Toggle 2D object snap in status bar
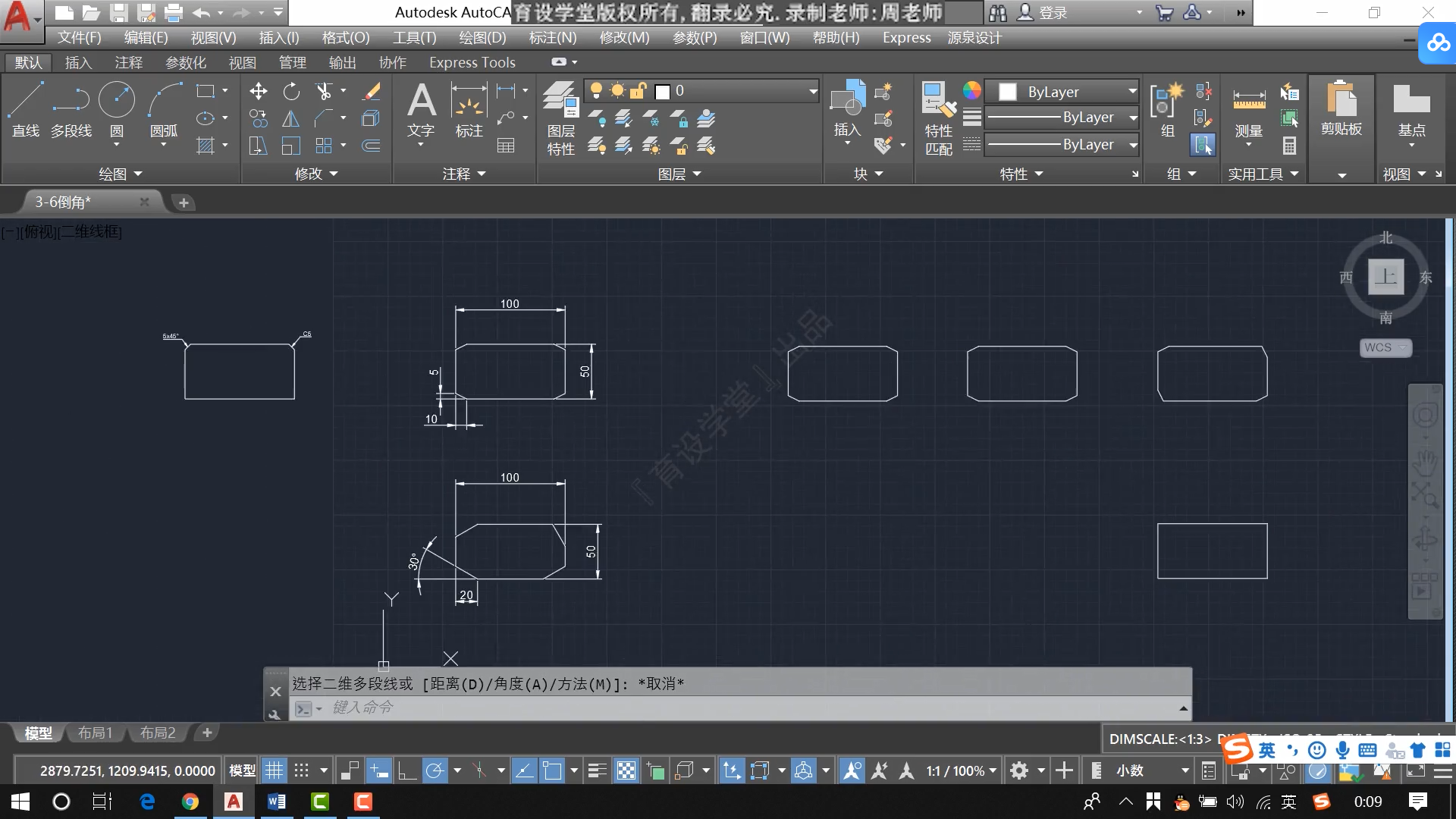Image resolution: width=1456 pixels, height=819 pixels. click(x=552, y=771)
